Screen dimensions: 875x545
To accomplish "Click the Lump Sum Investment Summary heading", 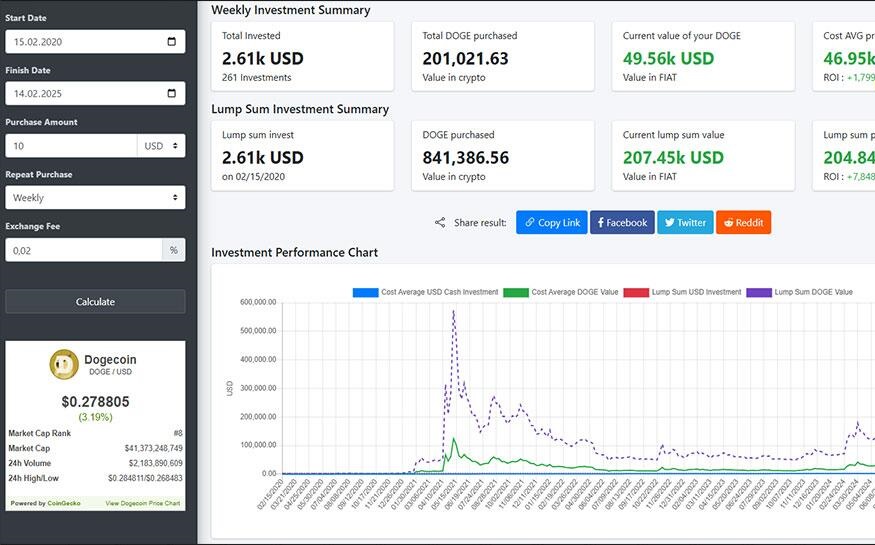I will (x=300, y=109).
